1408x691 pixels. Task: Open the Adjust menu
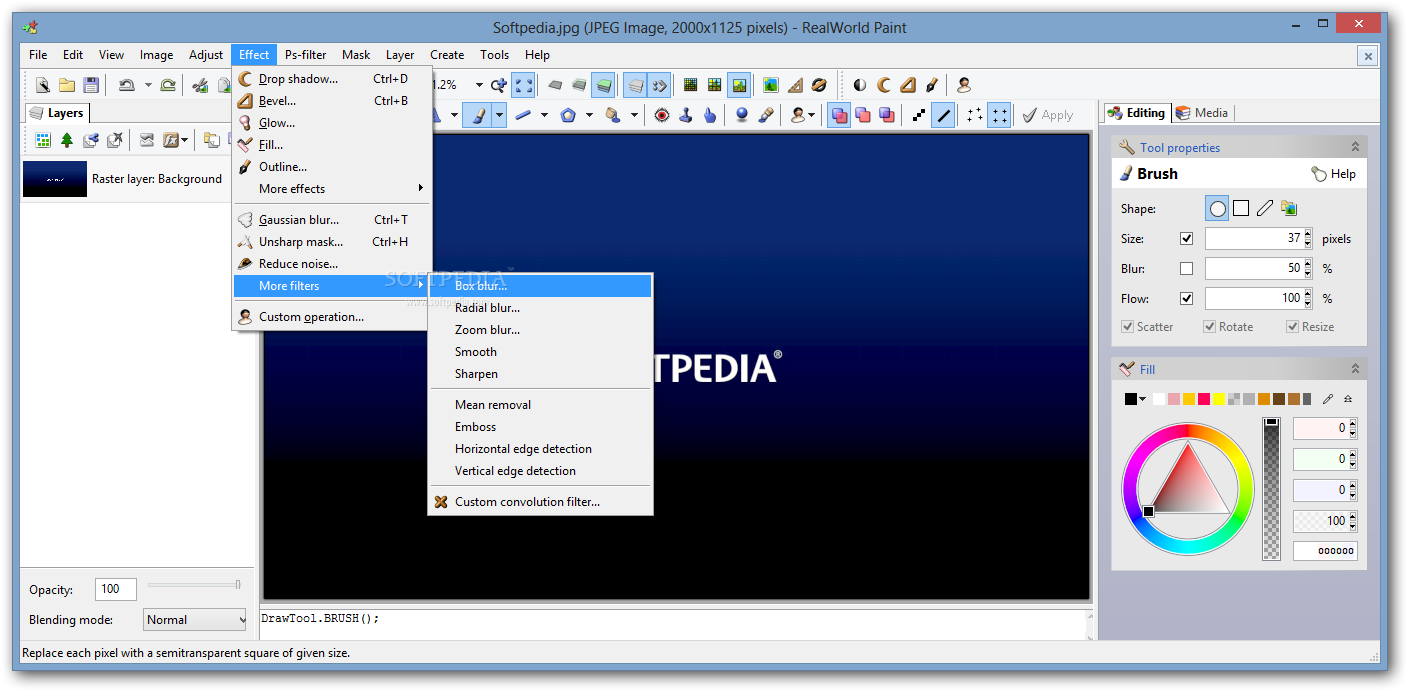[206, 55]
